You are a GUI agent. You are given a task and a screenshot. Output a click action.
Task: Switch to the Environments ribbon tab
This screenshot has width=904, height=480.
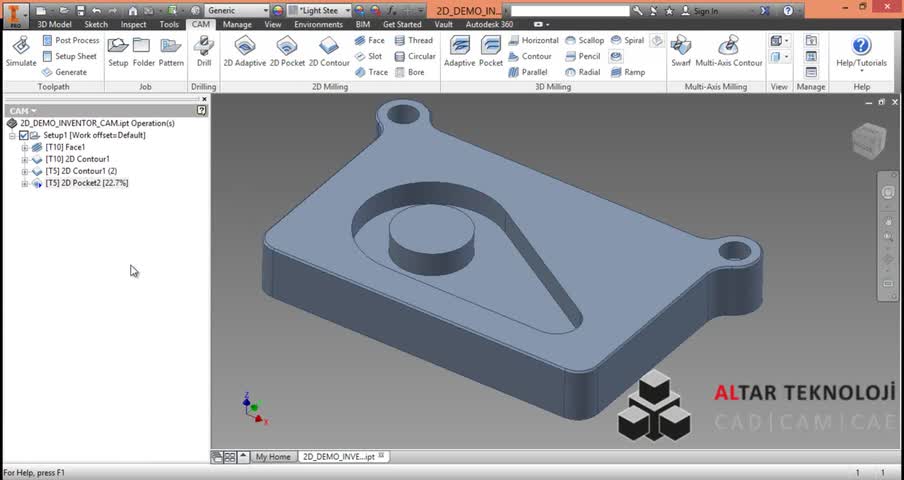(318, 24)
